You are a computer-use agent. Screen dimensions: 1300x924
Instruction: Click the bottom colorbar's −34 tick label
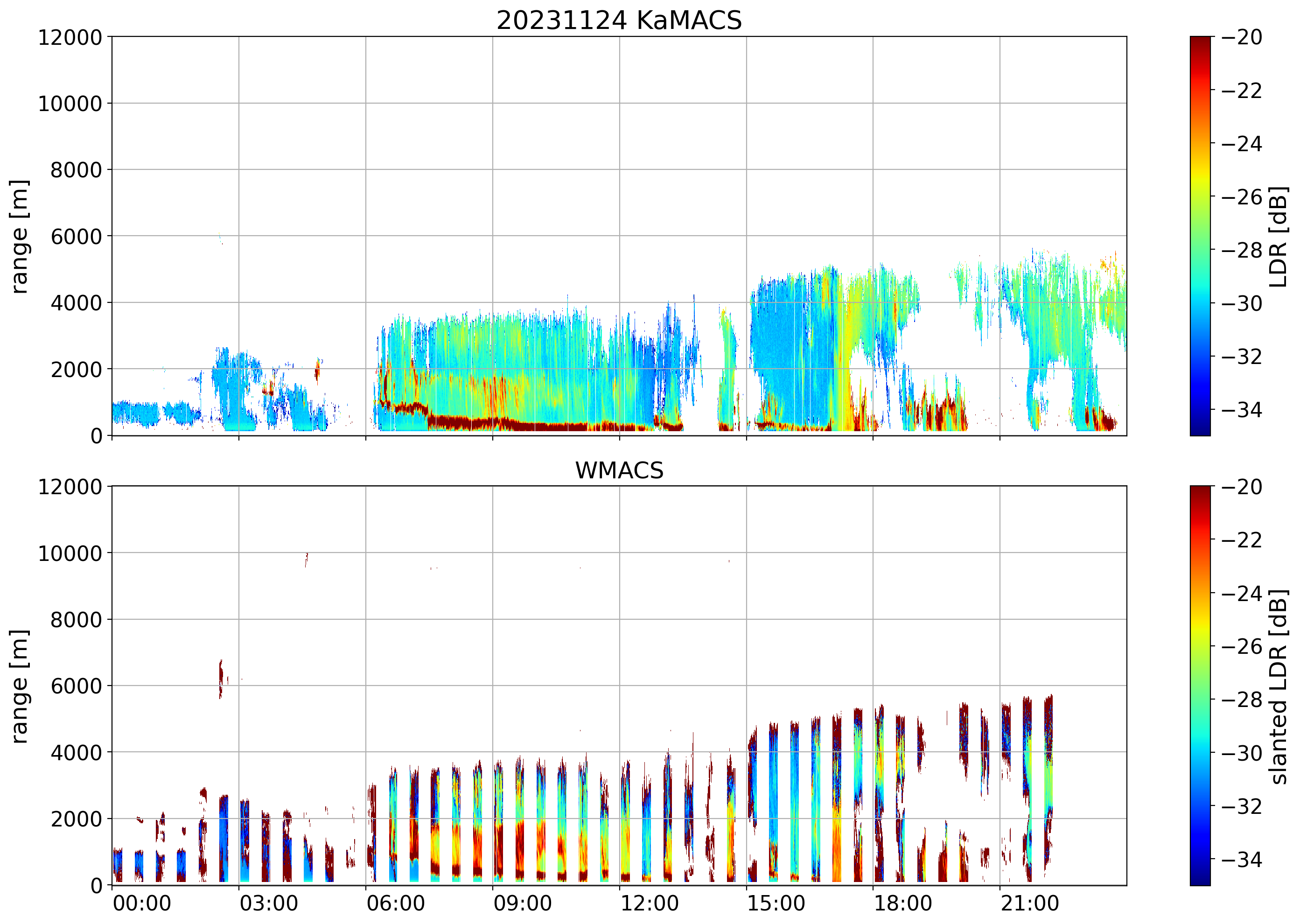pyautogui.click(x=1241, y=859)
